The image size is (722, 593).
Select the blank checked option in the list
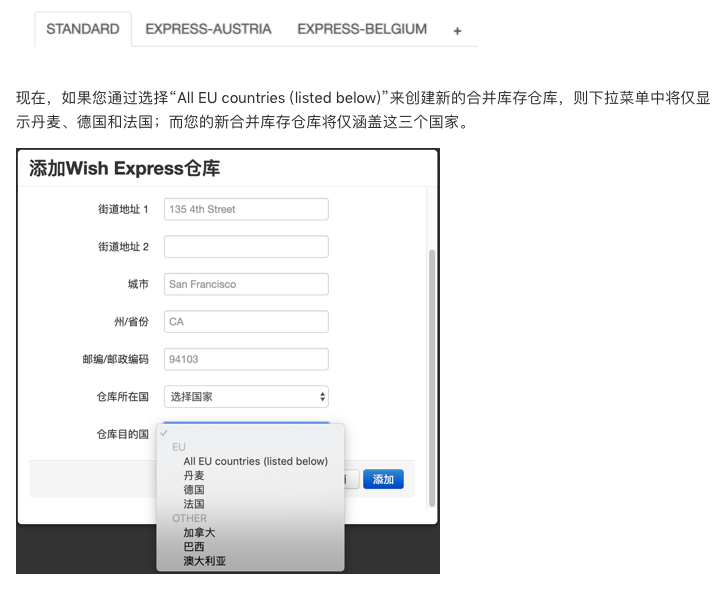point(250,433)
